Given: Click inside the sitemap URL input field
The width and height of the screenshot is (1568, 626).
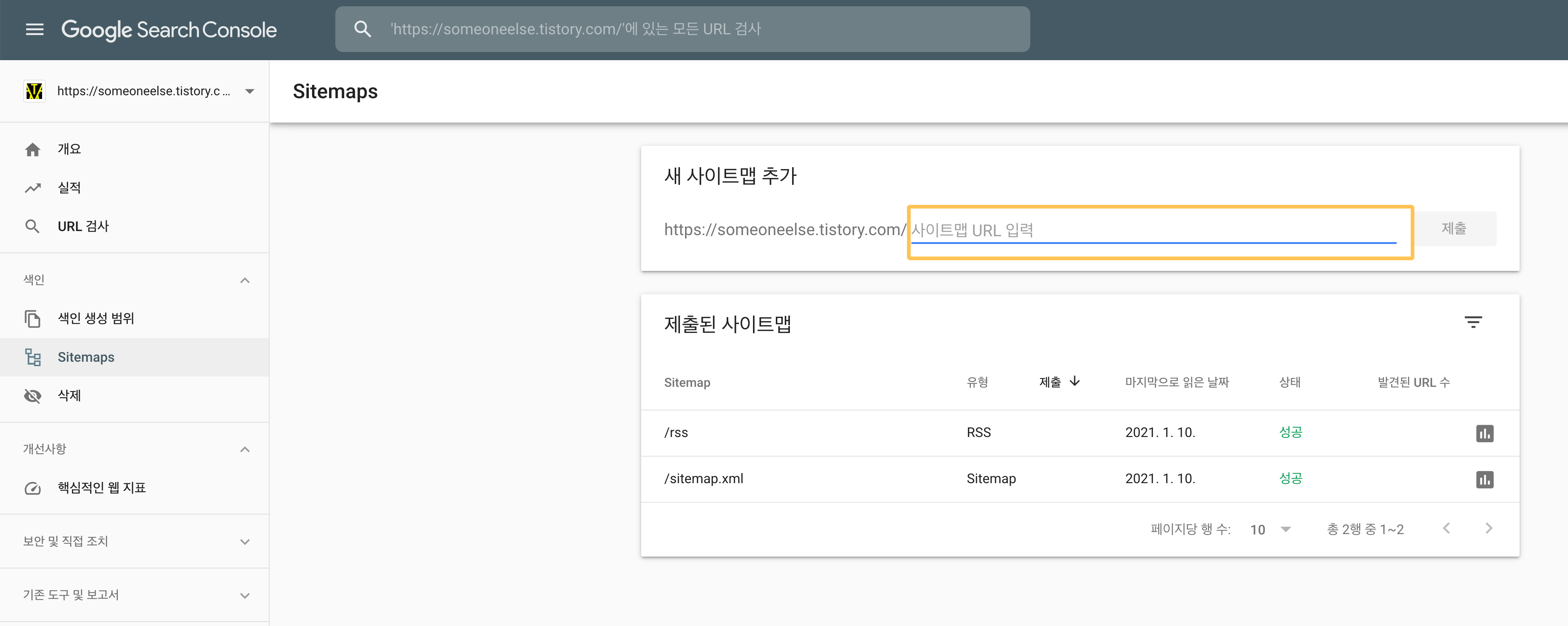Looking at the screenshot, I should (x=1157, y=230).
